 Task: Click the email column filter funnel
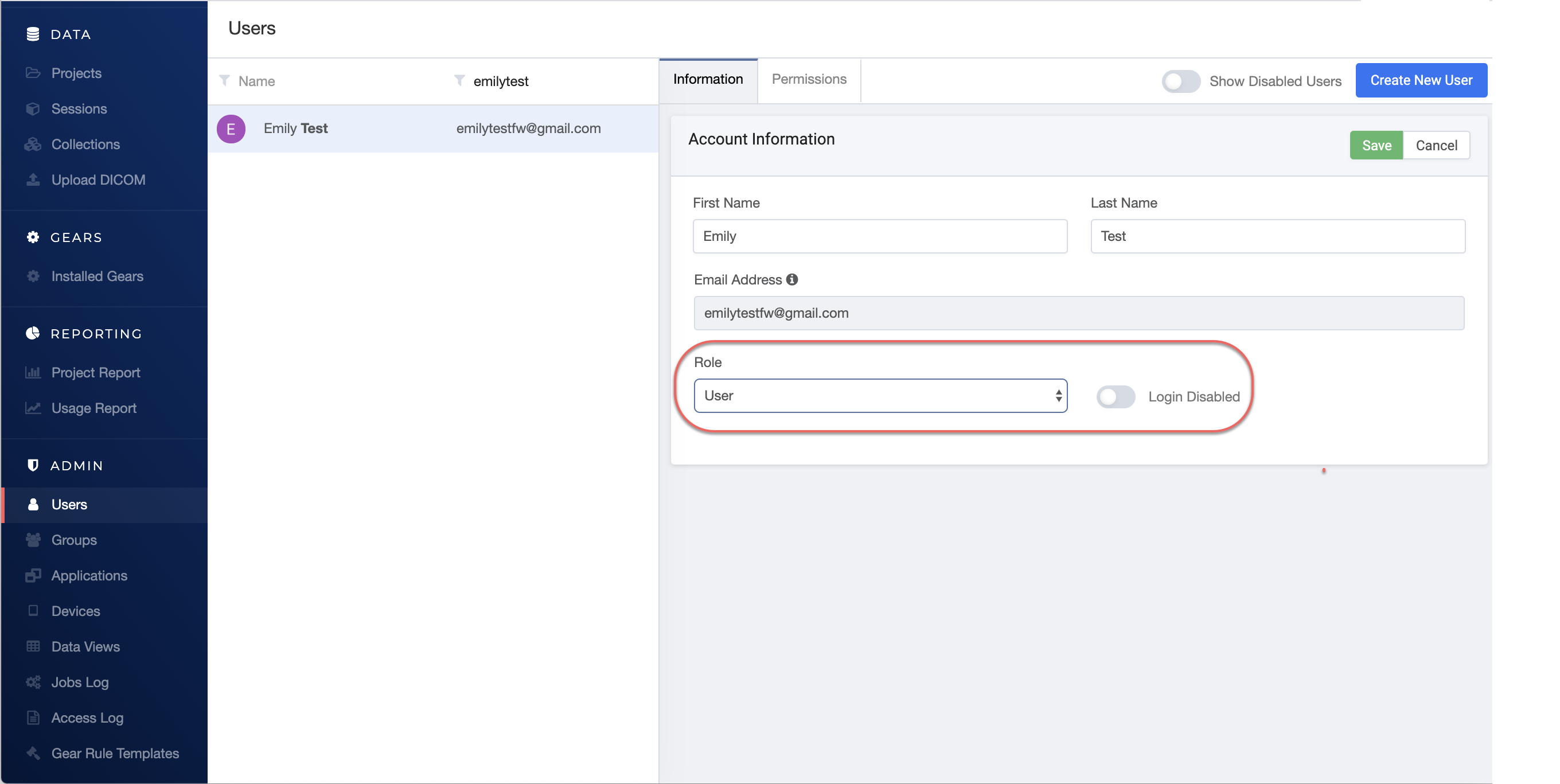[x=459, y=80]
